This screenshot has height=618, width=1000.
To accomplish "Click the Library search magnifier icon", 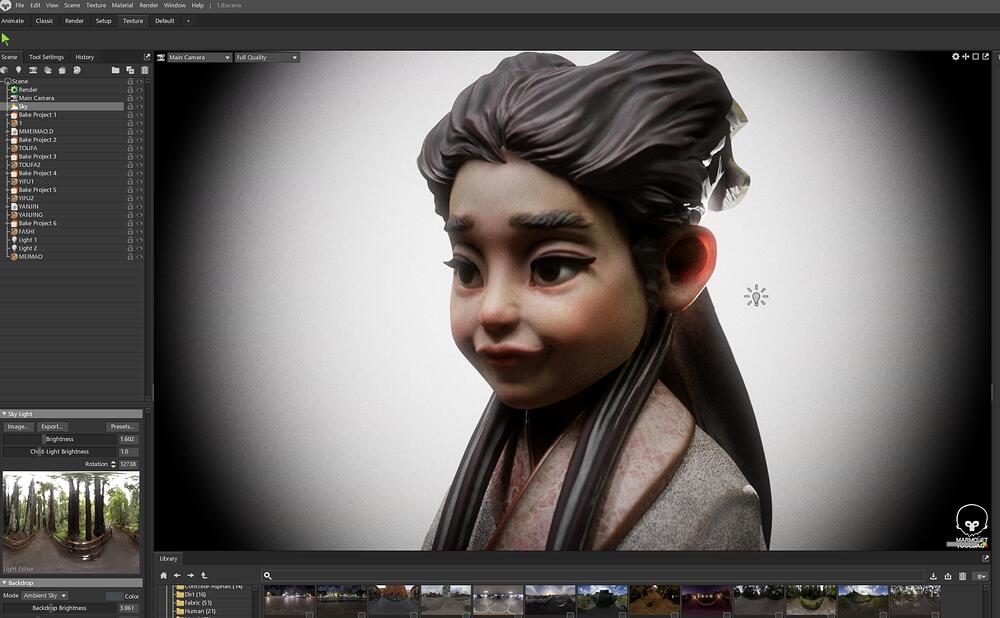I will tap(268, 576).
